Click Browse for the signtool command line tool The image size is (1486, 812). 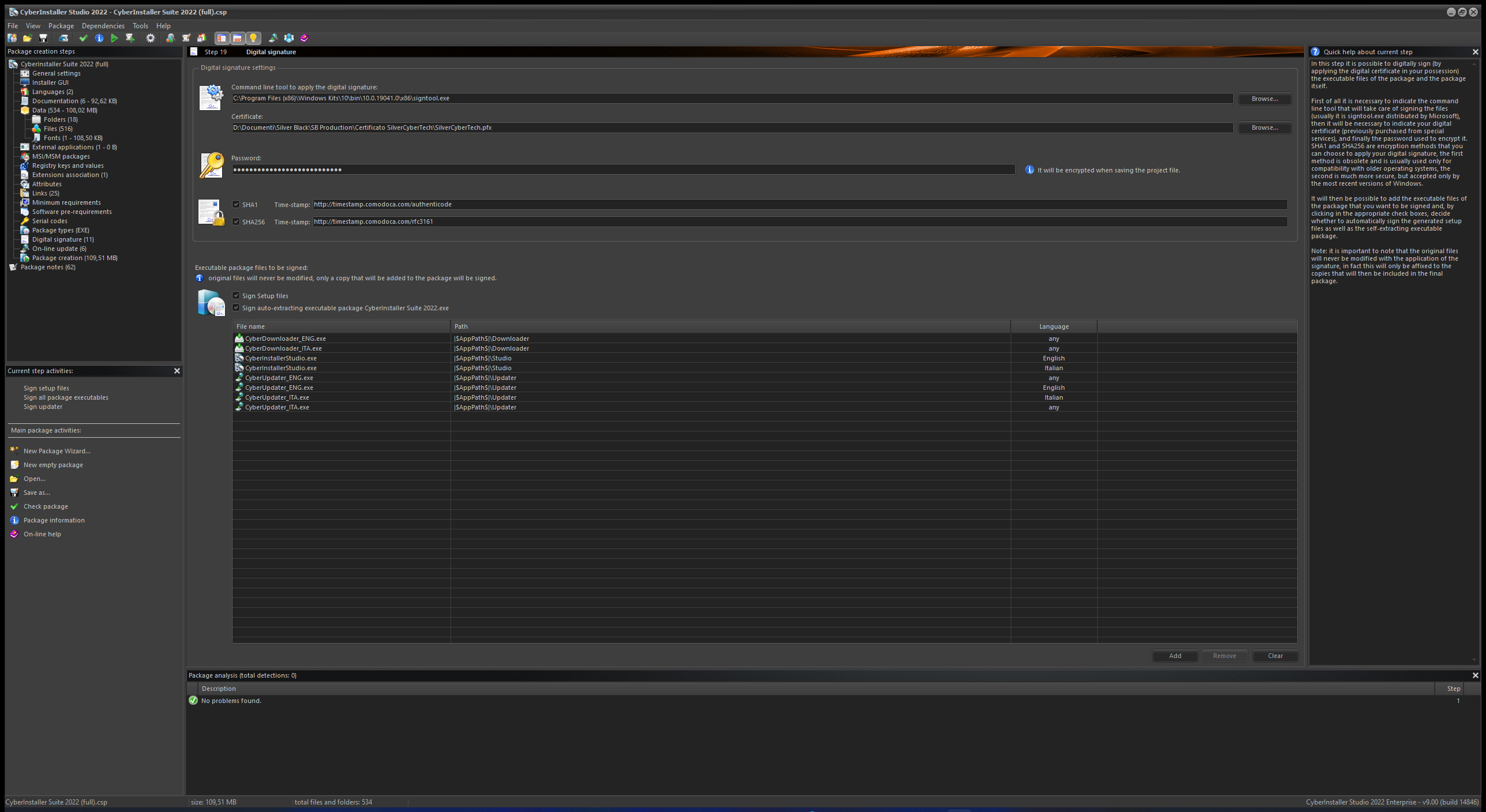[1264, 99]
